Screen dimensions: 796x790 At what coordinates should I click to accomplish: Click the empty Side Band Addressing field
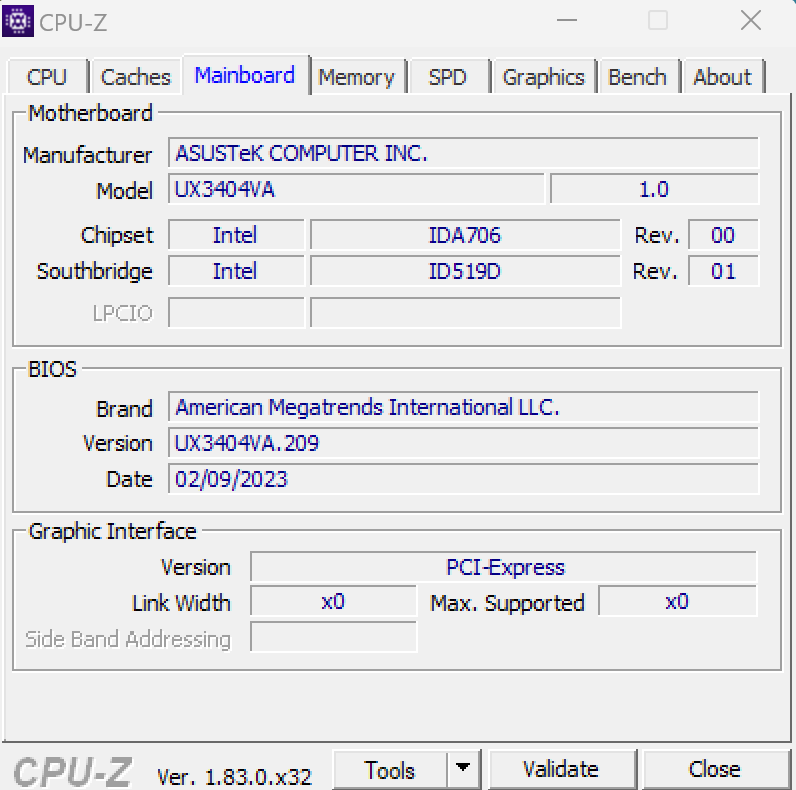[334, 638]
